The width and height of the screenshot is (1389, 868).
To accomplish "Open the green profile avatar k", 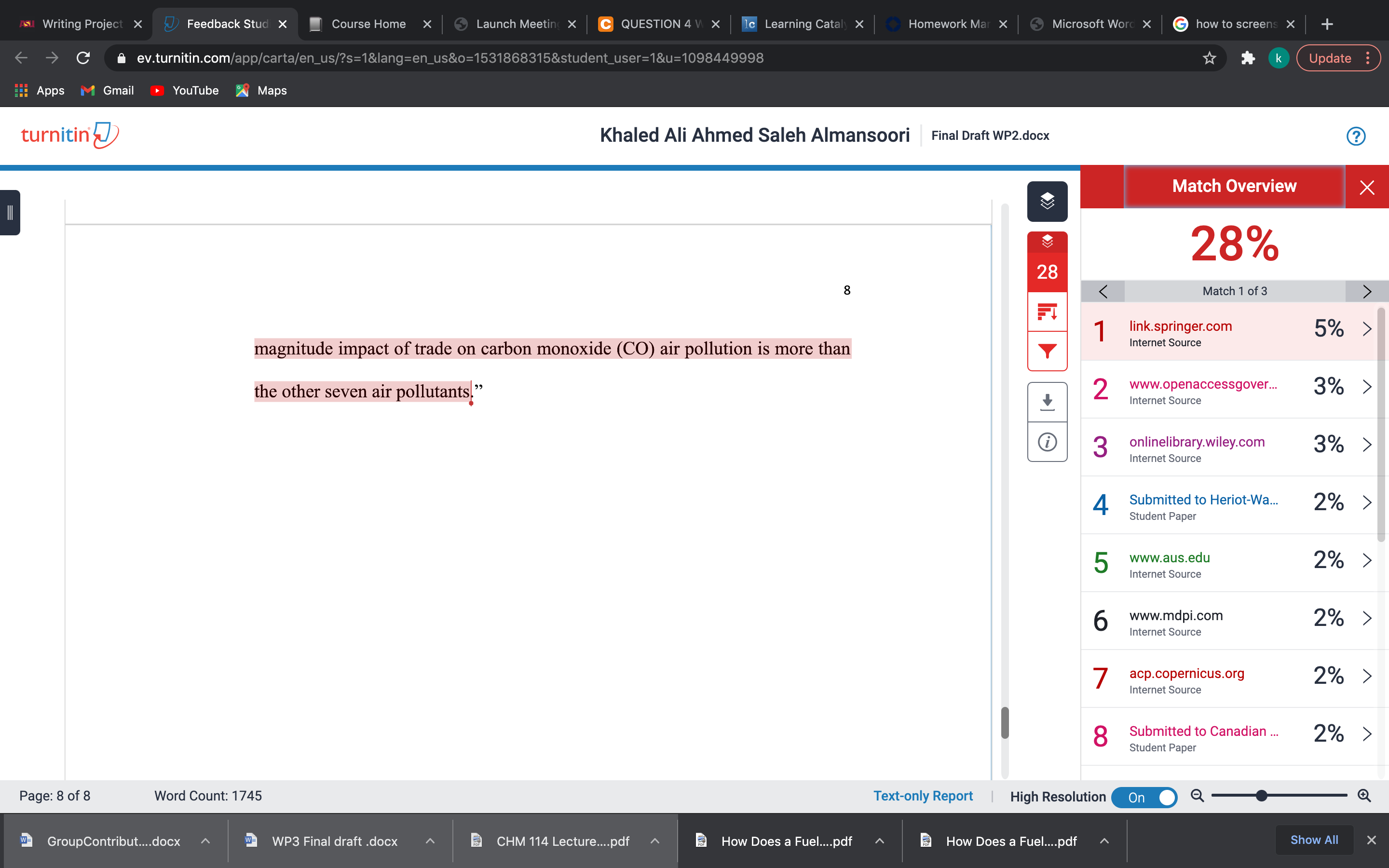I will click(1278, 58).
